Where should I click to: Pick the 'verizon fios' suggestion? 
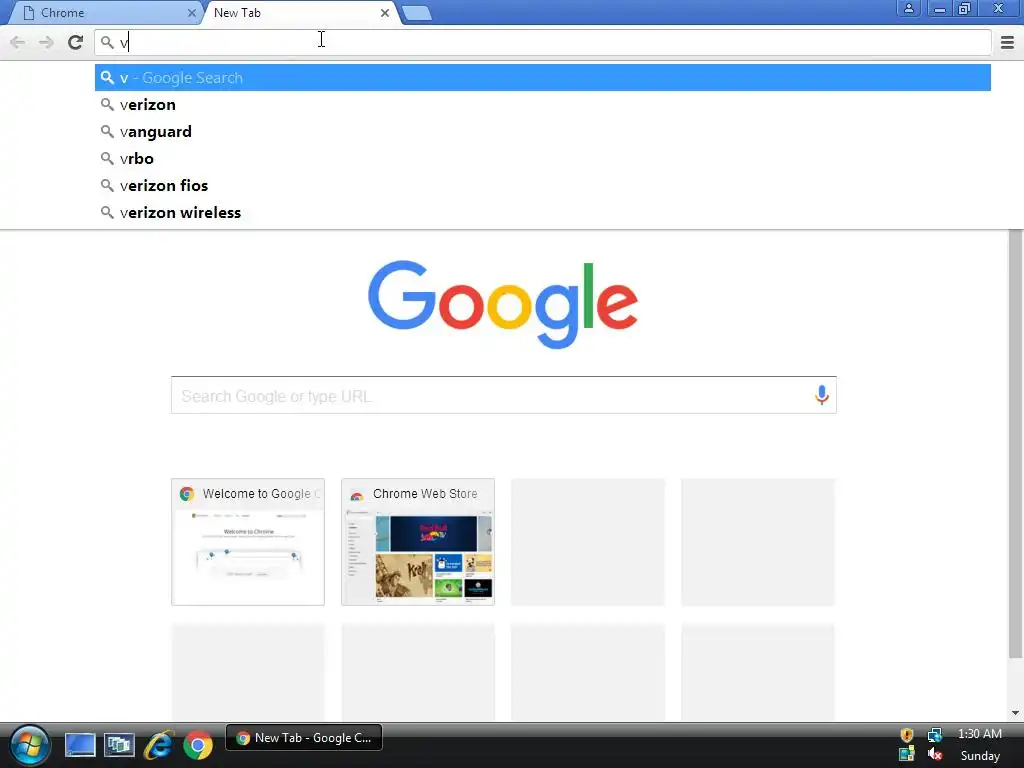[543, 185]
